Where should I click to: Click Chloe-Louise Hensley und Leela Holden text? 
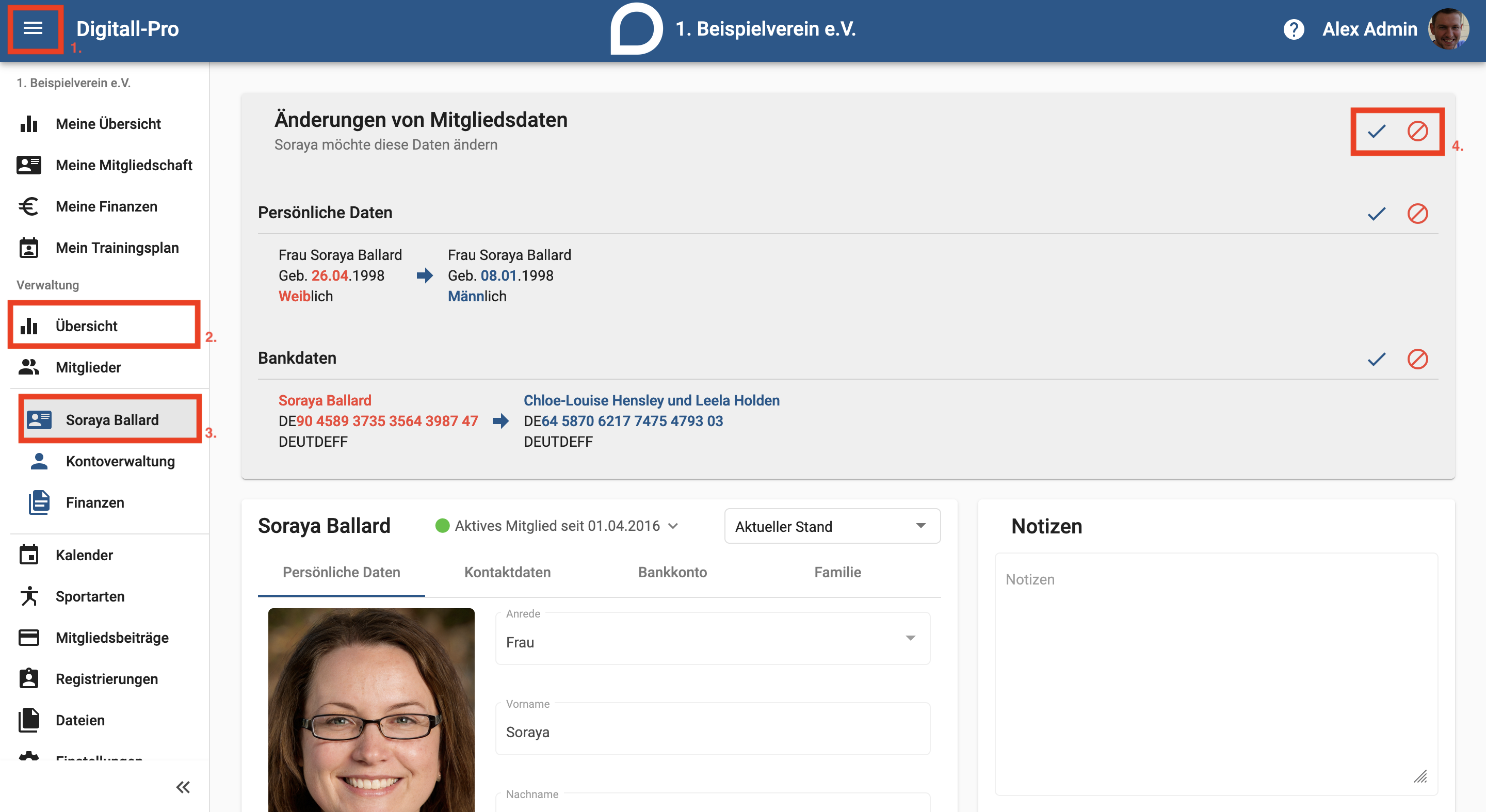(x=651, y=401)
